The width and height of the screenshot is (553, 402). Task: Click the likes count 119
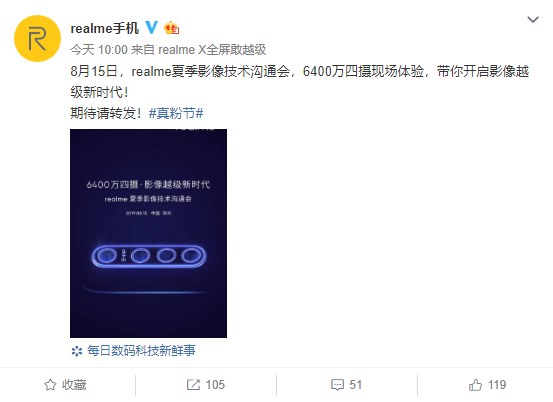click(497, 385)
